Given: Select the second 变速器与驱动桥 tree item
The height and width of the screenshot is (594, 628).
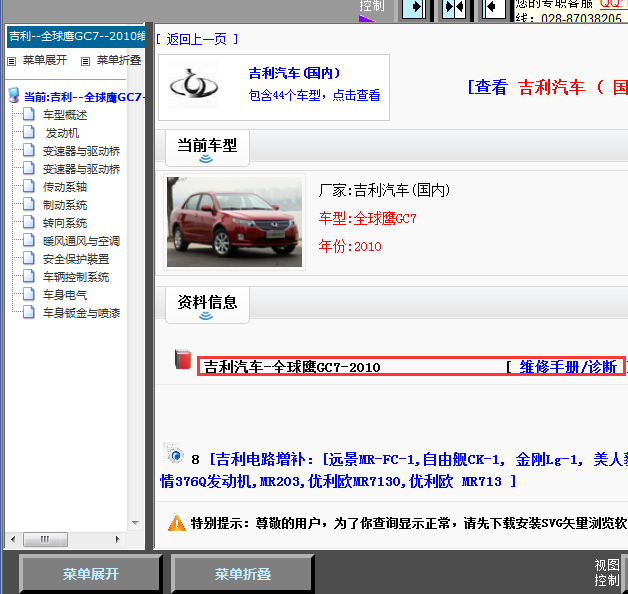Looking at the screenshot, I should pyautogui.click(x=81, y=169).
